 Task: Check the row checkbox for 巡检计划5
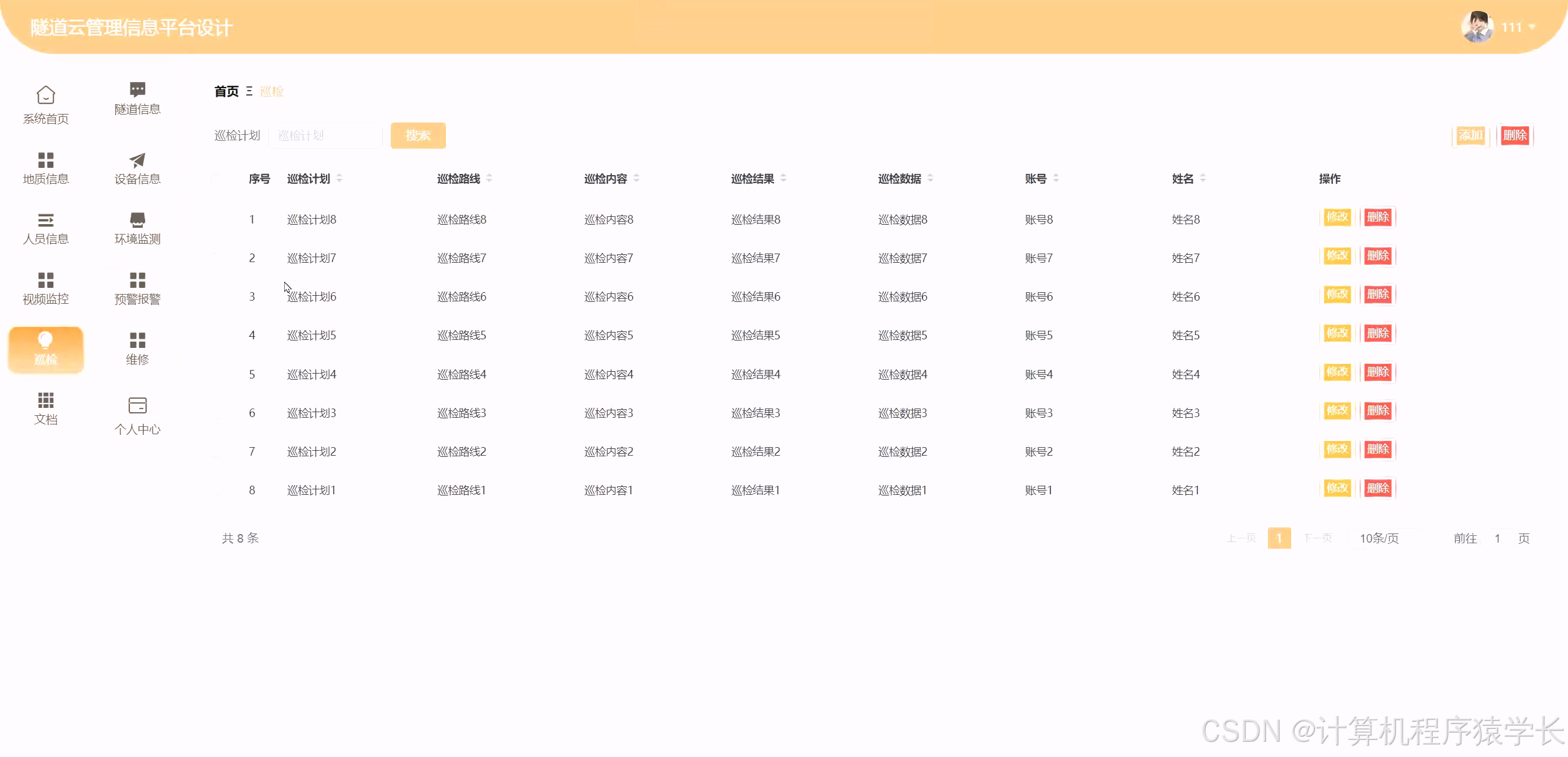[x=216, y=335]
